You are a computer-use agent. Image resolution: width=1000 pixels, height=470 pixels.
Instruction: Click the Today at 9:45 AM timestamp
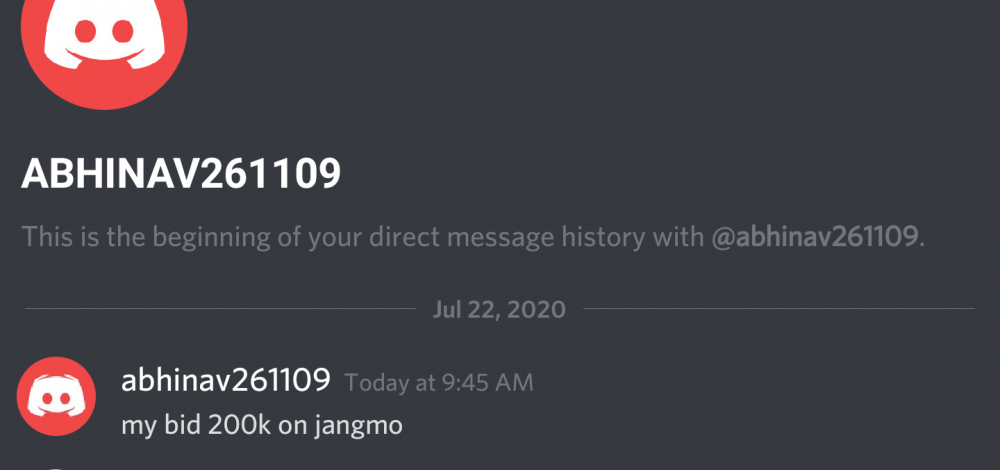439,383
